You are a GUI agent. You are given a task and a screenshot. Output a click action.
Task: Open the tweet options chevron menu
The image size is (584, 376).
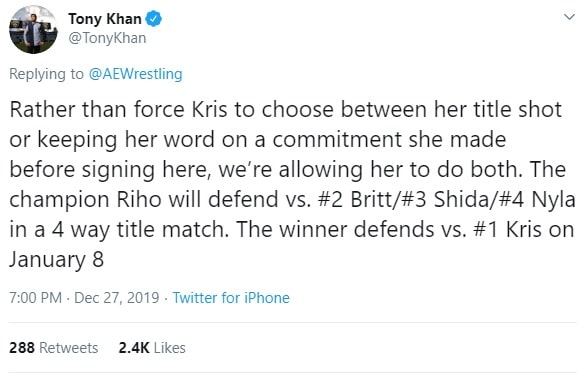click(569, 17)
